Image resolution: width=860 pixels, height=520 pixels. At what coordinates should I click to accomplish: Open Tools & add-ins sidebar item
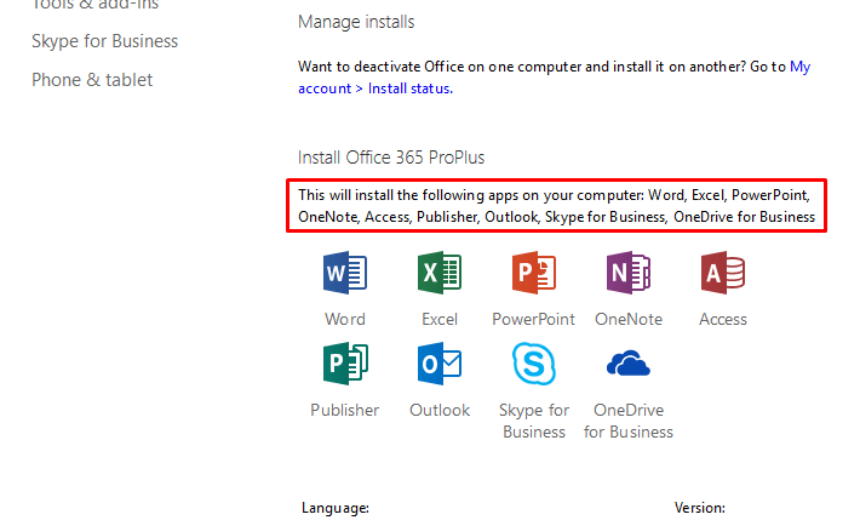(x=95, y=4)
